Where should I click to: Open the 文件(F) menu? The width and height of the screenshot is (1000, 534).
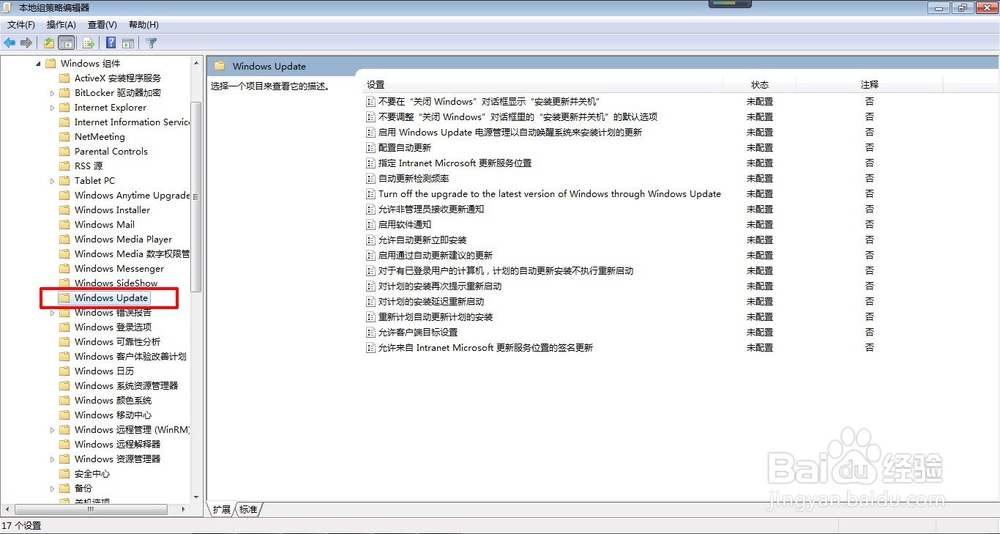[21, 25]
